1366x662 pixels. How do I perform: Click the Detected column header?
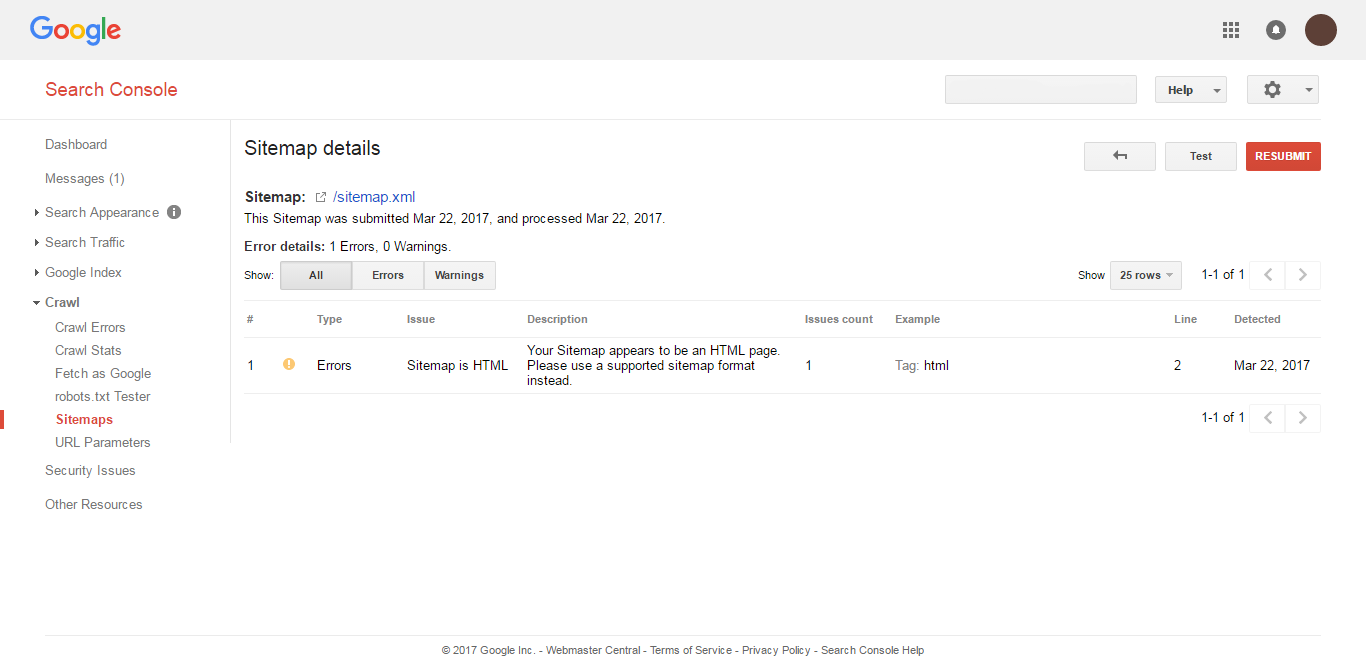coord(1257,319)
